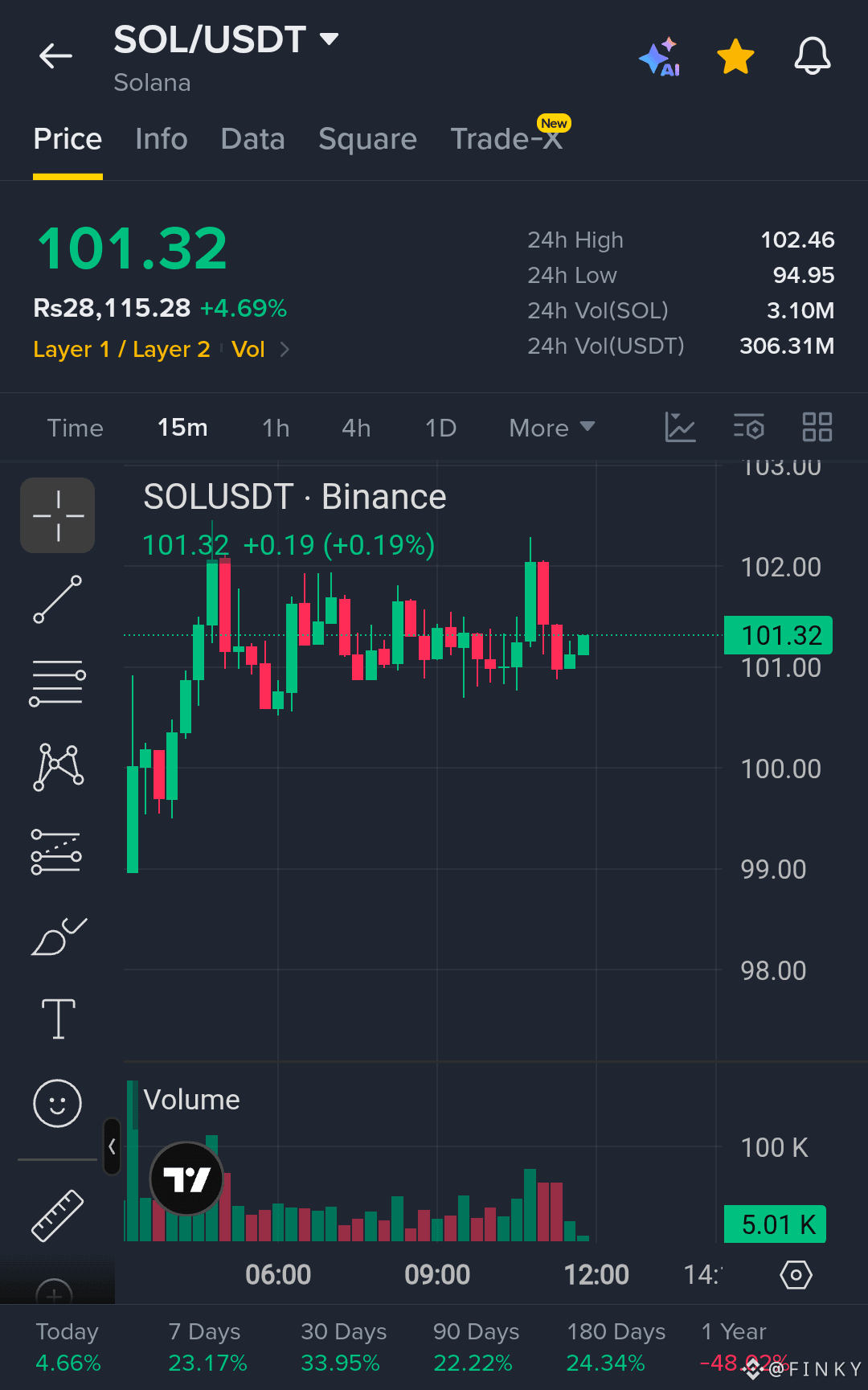Open the AI sparkle assistant icon
868x1390 pixels.
click(660, 57)
